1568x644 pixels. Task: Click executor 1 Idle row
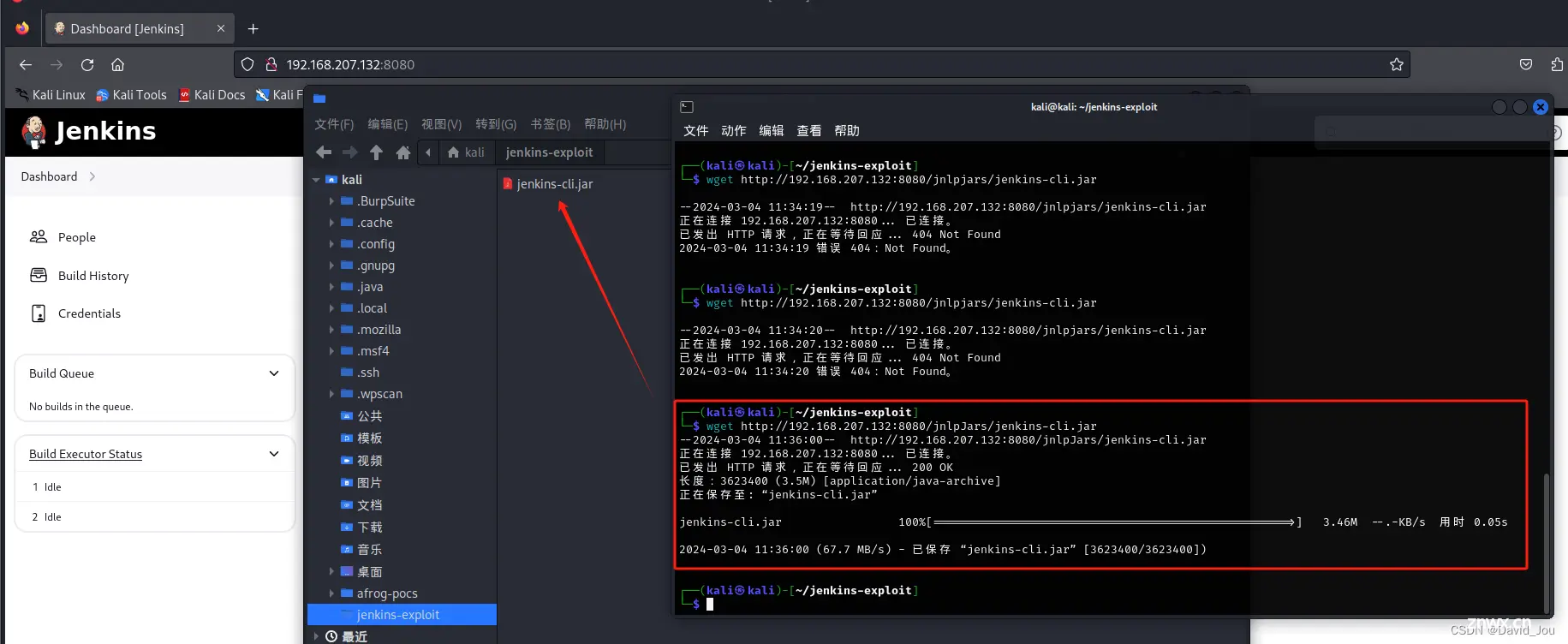[155, 486]
